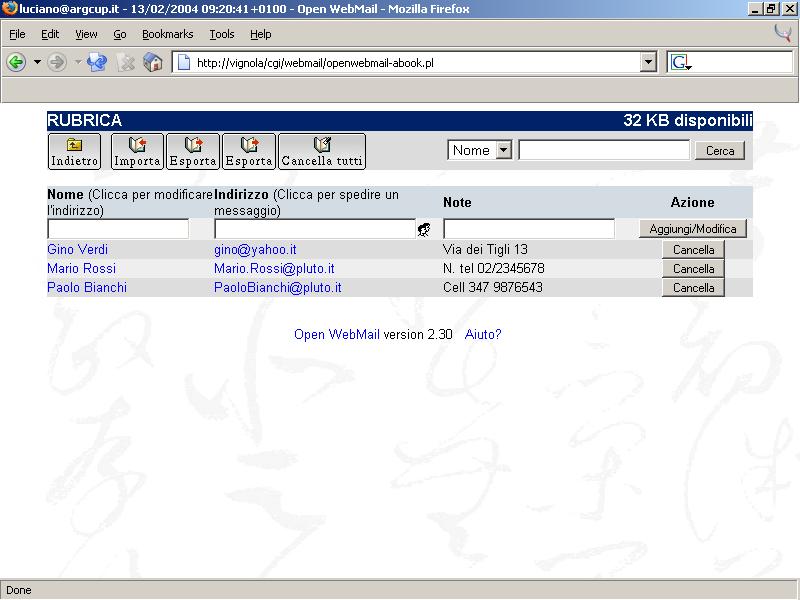The height and width of the screenshot is (600, 800).
Task: Click the browser Back arrow button
Action: click(x=16, y=62)
